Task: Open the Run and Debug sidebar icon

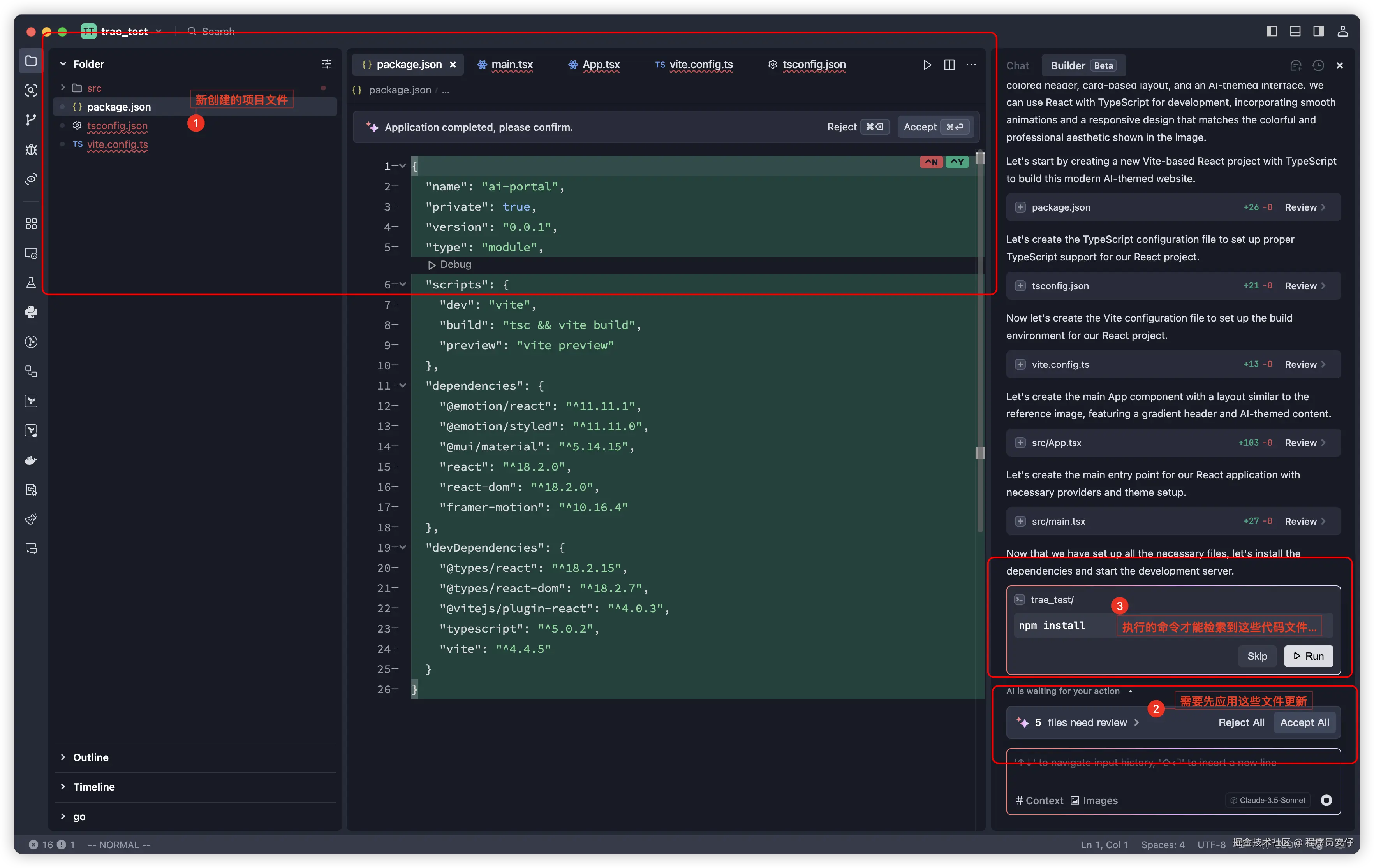Action: pyautogui.click(x=31, y=149)
